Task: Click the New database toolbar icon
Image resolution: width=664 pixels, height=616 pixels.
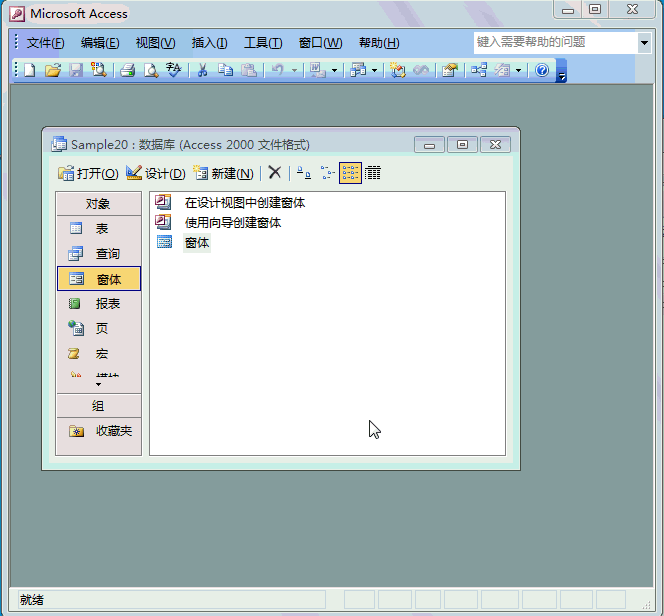Action: coord(30,70)
